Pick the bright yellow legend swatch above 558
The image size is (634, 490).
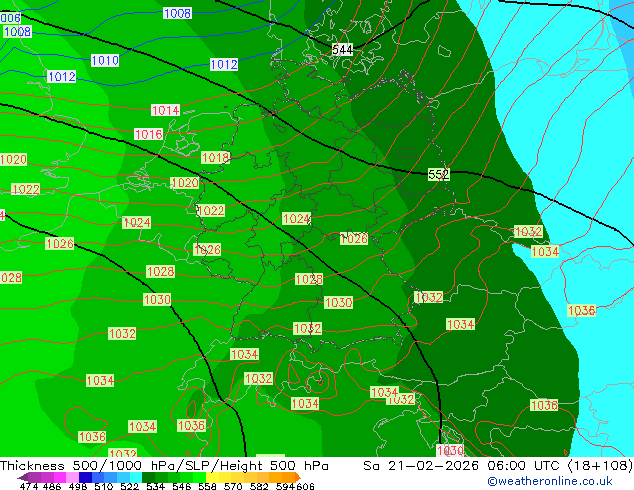tap(212, 477)
